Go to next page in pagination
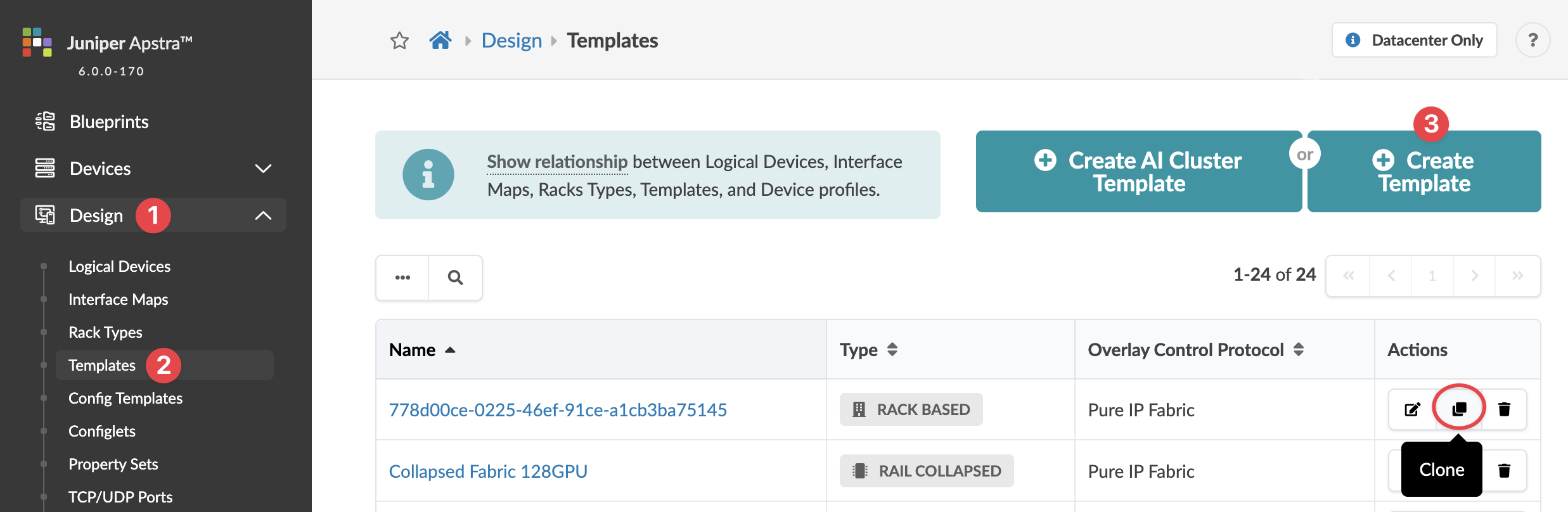1568x512 pixels. pos(1474,276)
